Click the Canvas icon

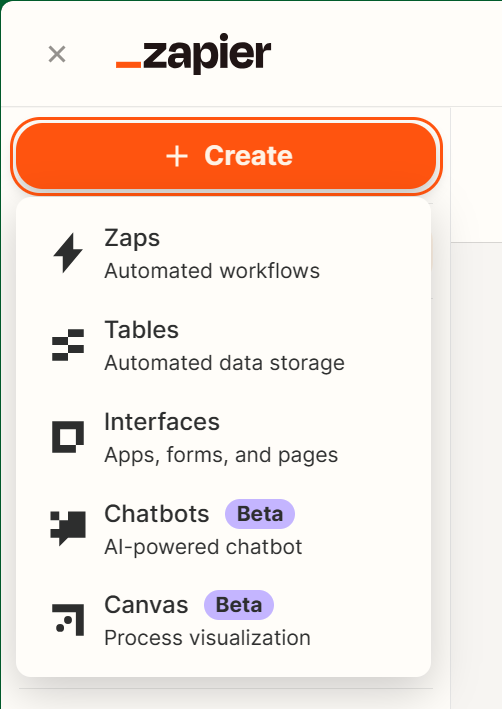point(68,620)
